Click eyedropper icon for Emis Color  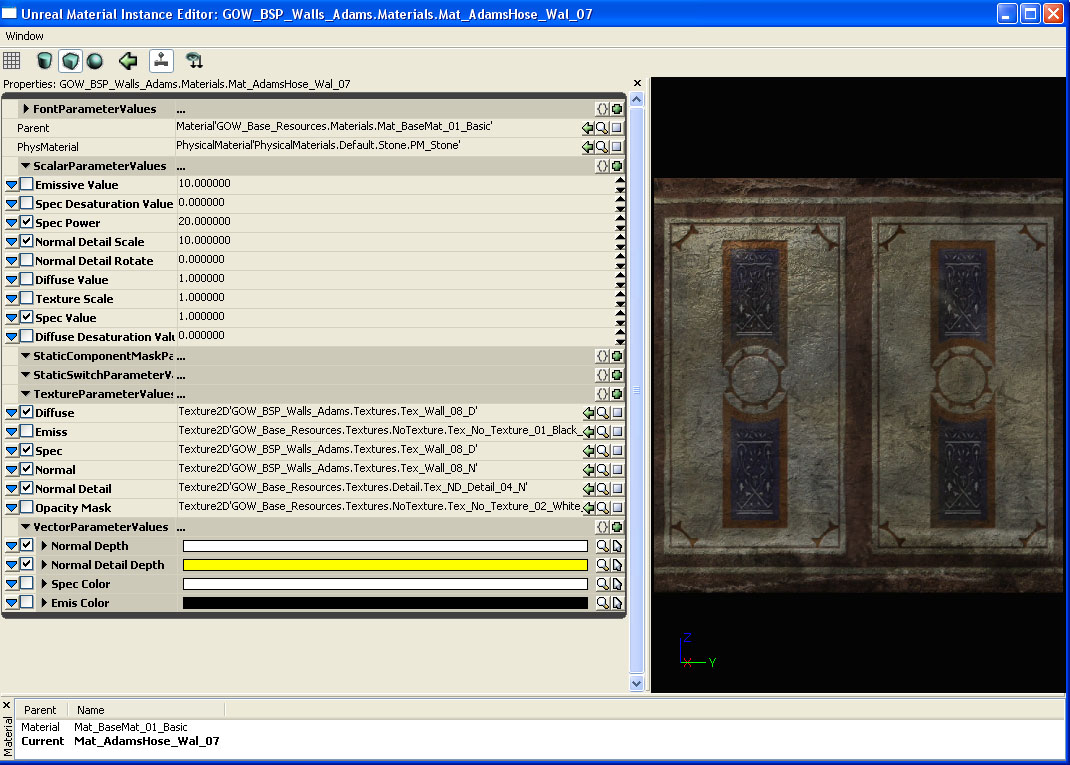618,603
